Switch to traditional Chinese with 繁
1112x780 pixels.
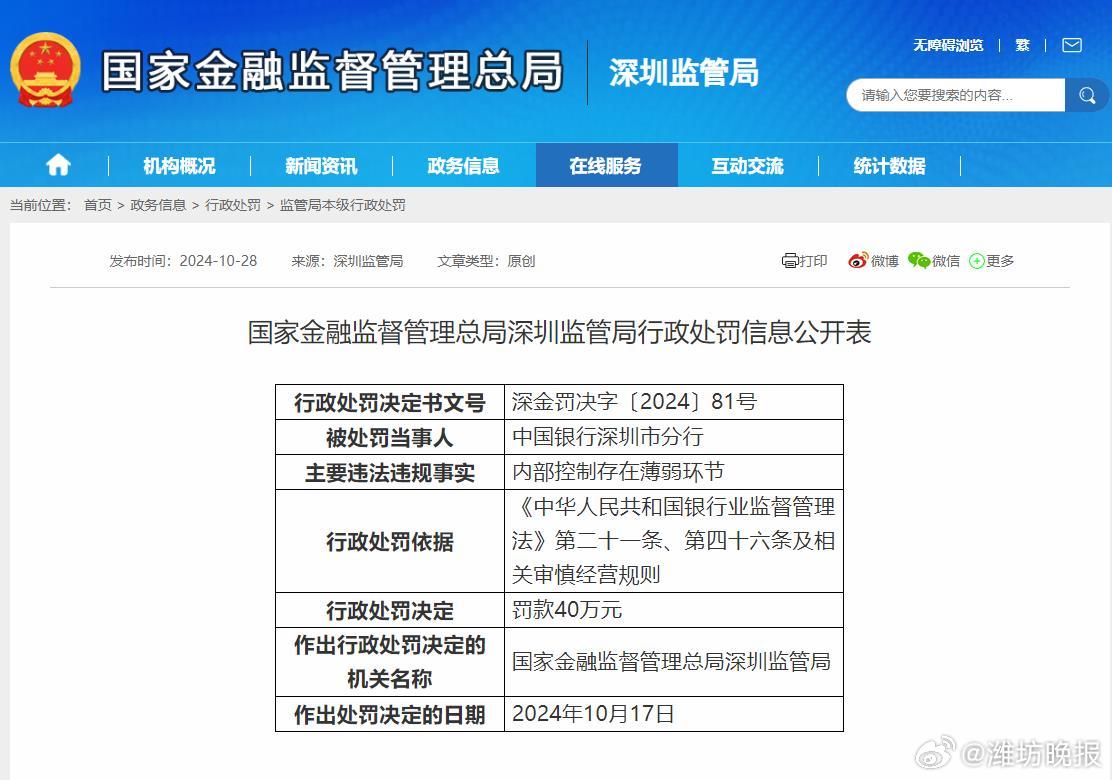click(x=1022, y=45)
